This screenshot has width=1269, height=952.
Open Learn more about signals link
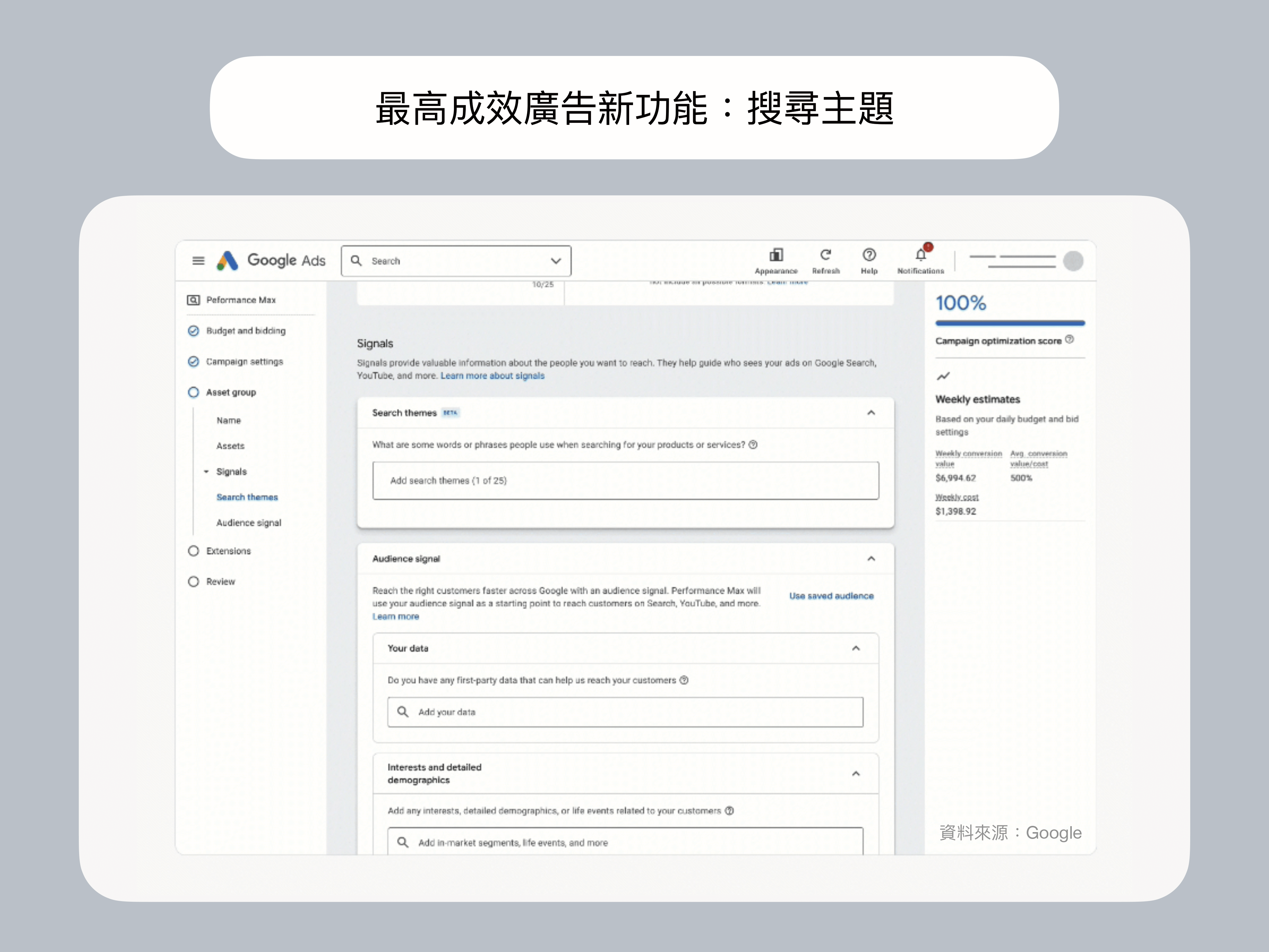coord(492,376)
